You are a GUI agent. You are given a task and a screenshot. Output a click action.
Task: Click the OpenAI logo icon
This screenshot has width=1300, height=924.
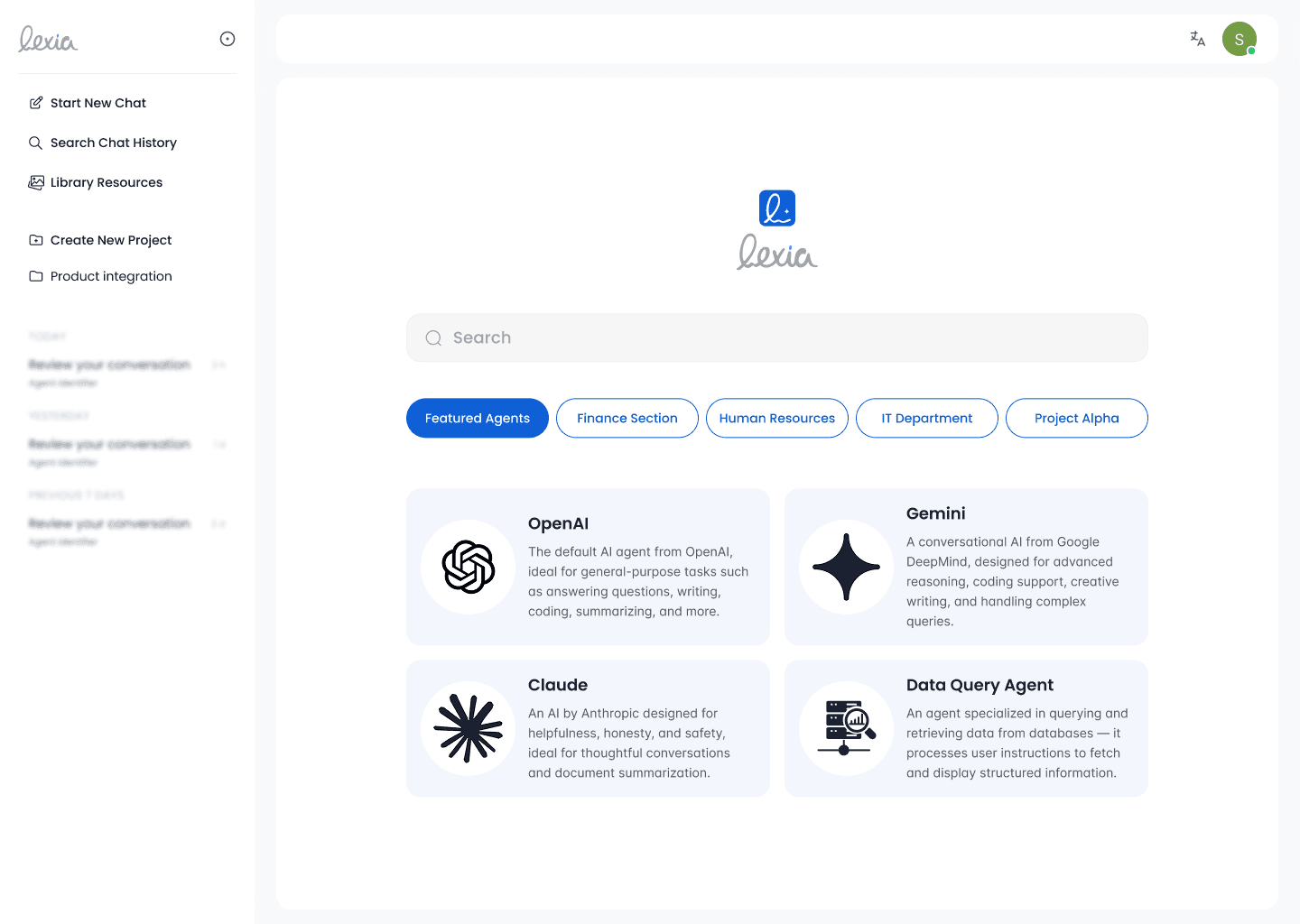click(x=469, y=567)
